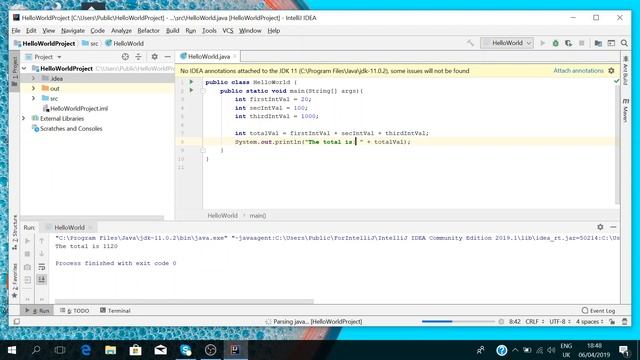Viewport: 640px width, 360px height.
Task: Toggle scroll to end icon in Run console
Action: click(x=42, y=280)
